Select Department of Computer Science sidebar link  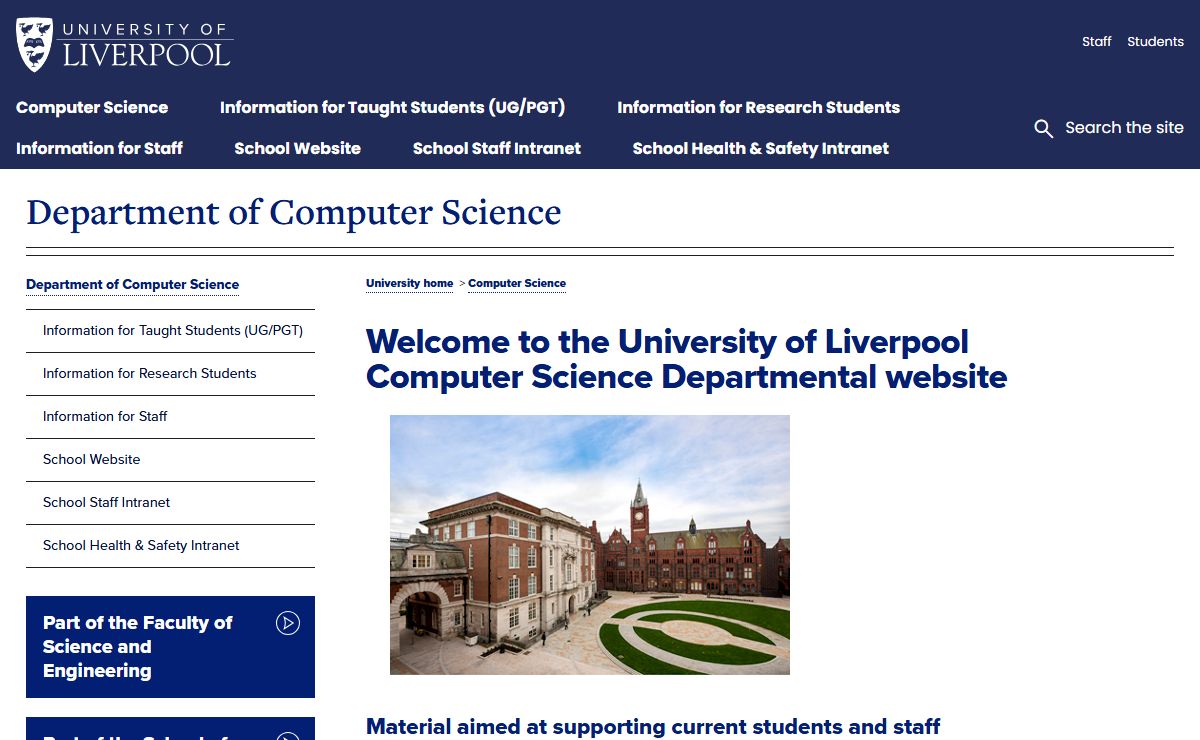click(132, 285)
